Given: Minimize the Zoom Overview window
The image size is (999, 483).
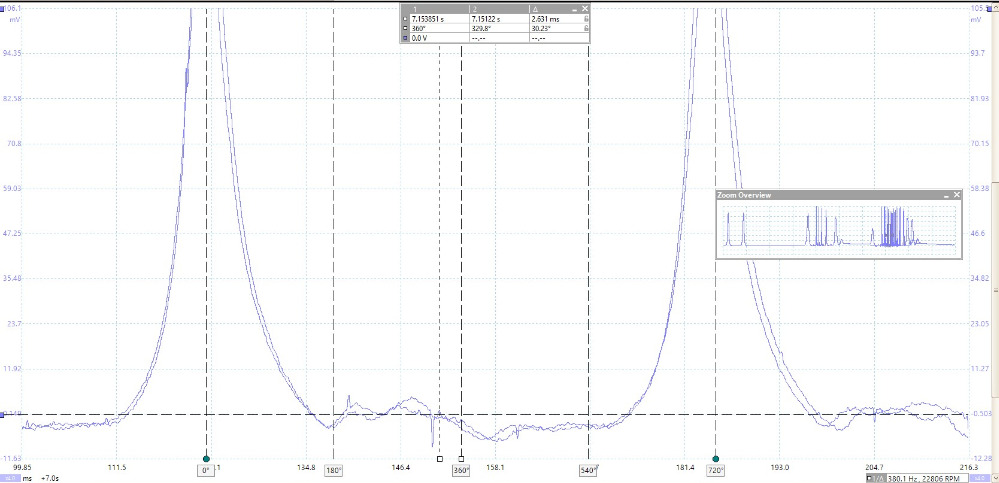Looking at the screenshot, I should click(x=945, y=195).
